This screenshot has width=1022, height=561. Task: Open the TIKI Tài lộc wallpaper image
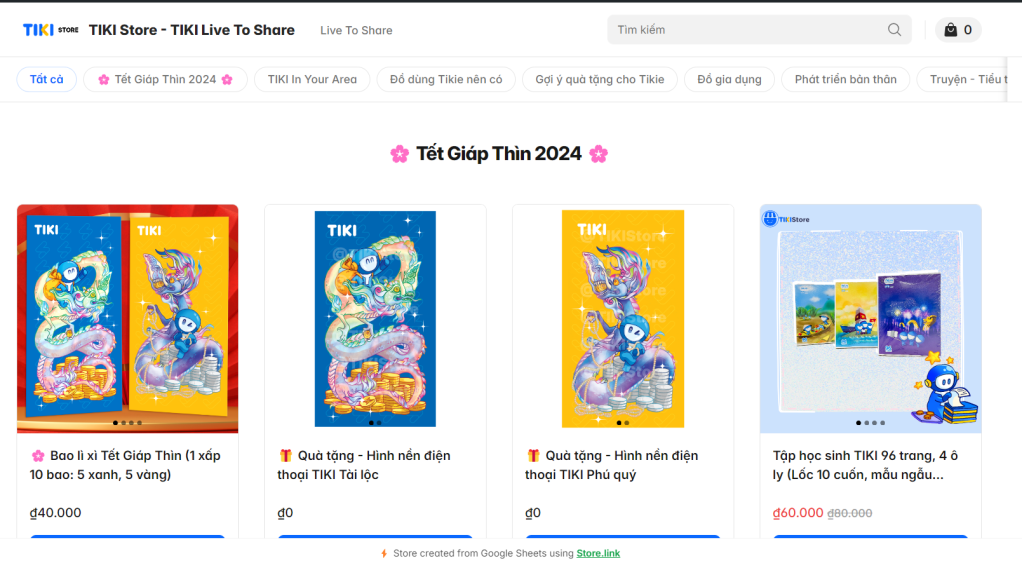pyautogui.click(x=375, y=318)
